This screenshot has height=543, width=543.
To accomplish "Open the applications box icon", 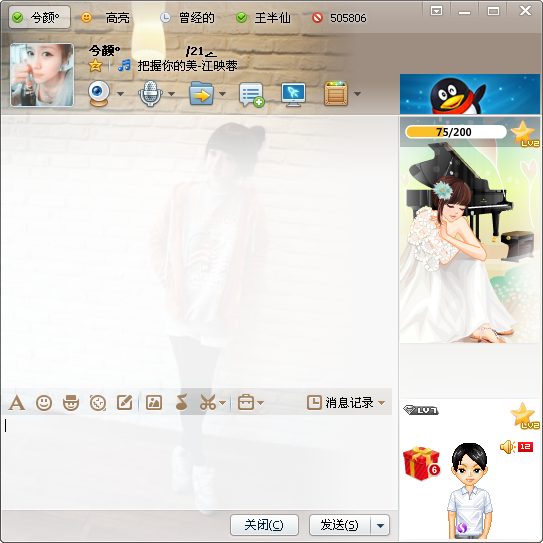I will (x=336, y=93).
